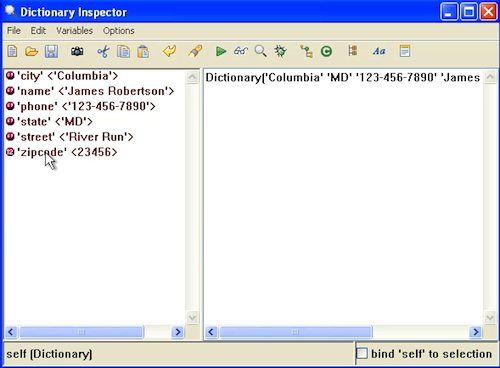The height and width of the screenshot is (368, 500).
Task: Close the Dictionary Inspector window
Action: click(x=488, y=12)
